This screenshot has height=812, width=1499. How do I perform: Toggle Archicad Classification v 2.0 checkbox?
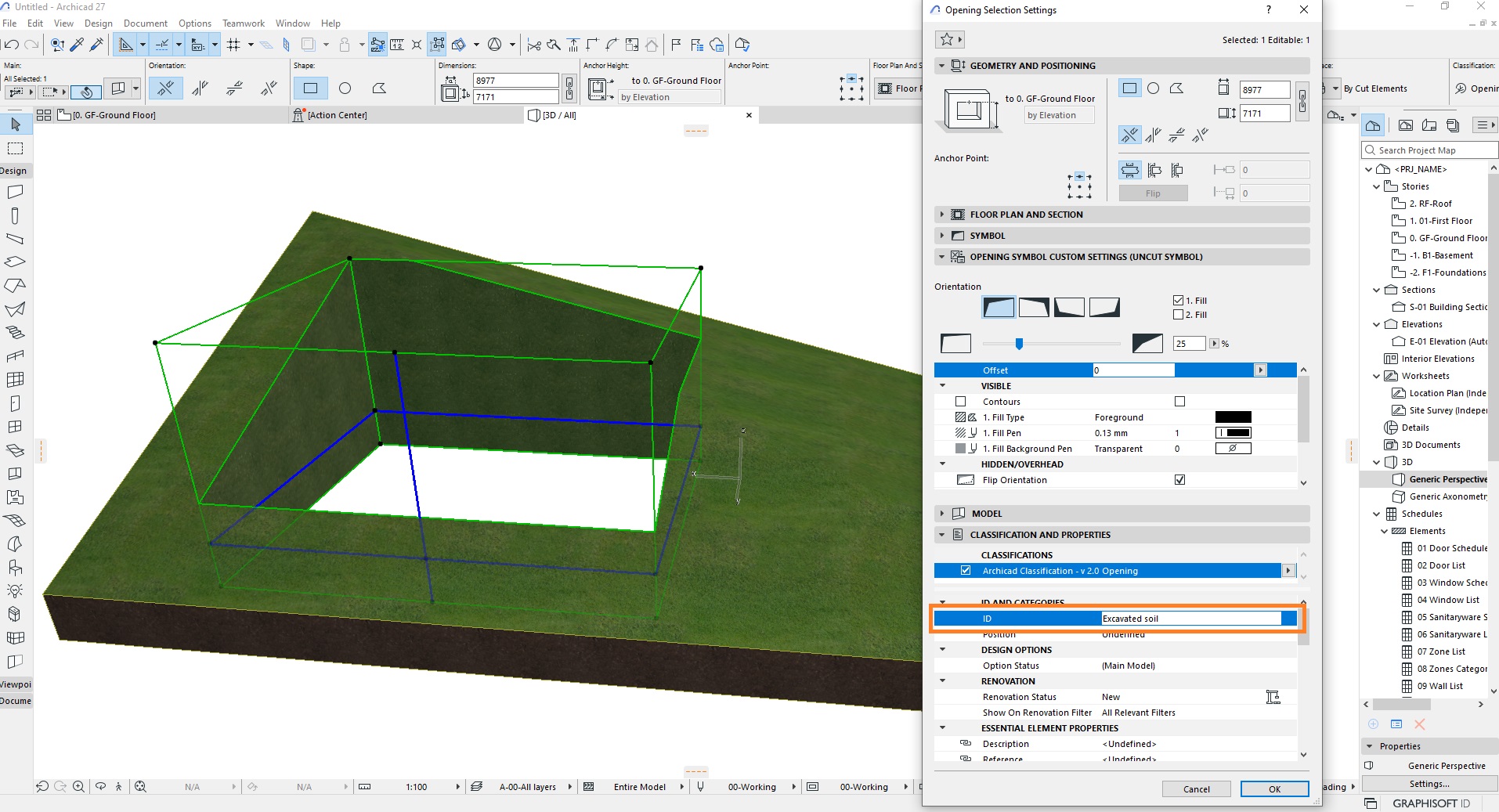point(966,571)
